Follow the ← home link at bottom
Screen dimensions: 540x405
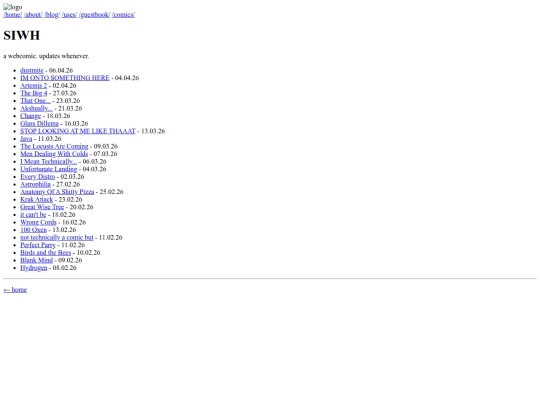tap(15, 290)
